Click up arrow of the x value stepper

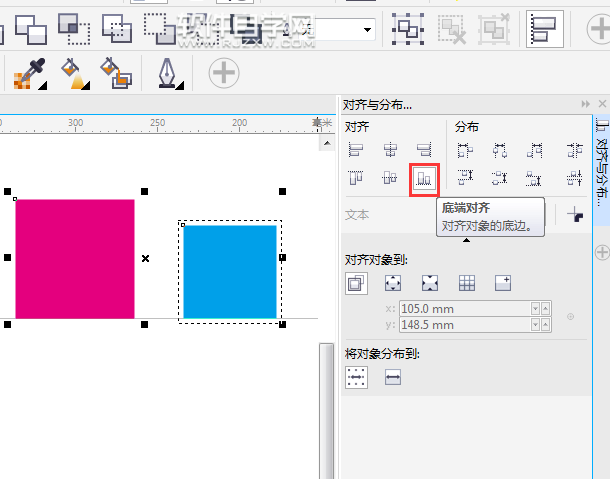click(x=545, y=309)
